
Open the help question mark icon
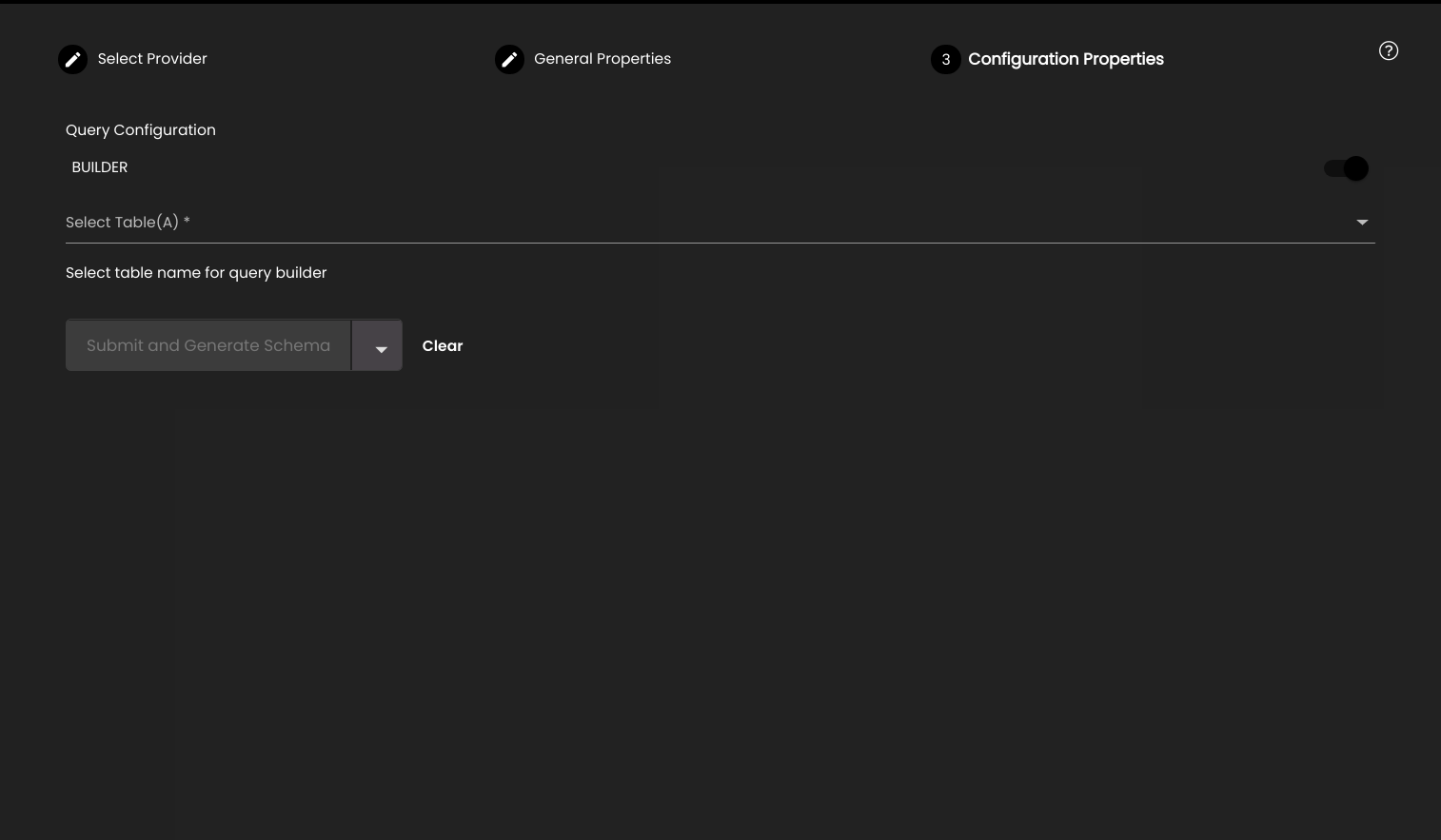(x=1389, y=51)
